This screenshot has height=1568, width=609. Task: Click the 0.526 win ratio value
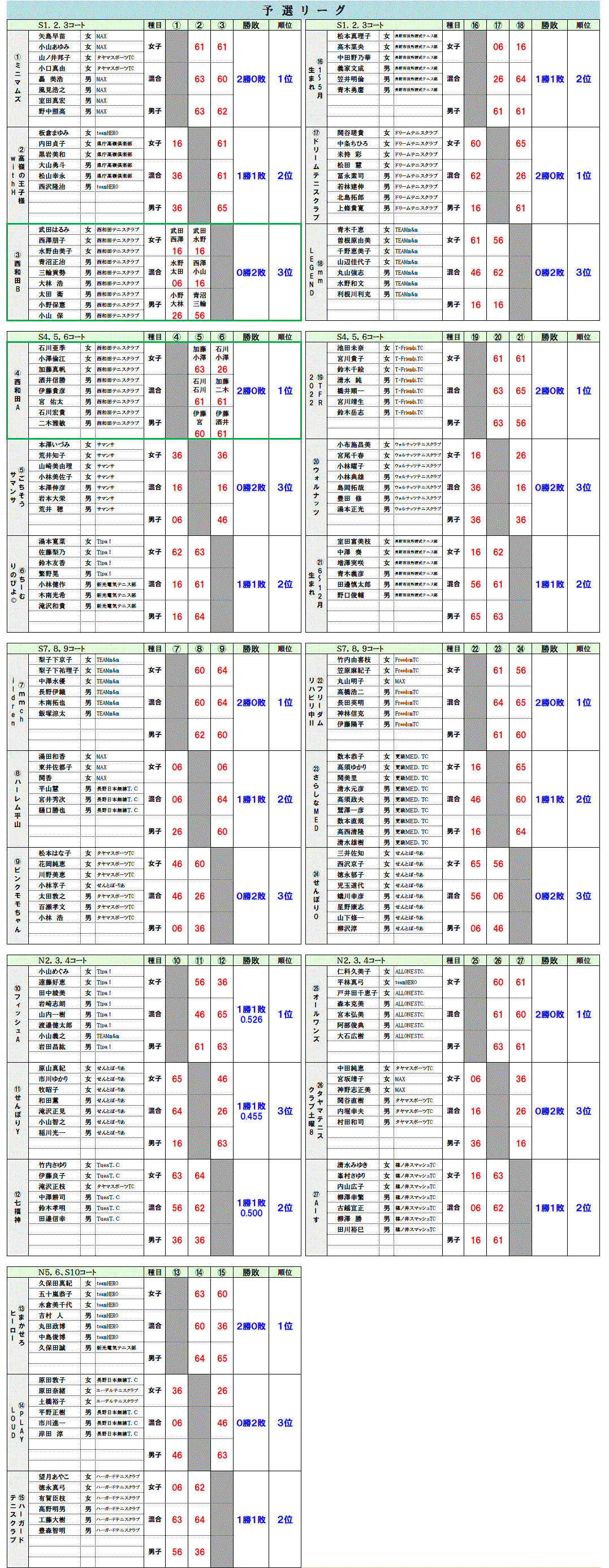tap(250, 1020)
